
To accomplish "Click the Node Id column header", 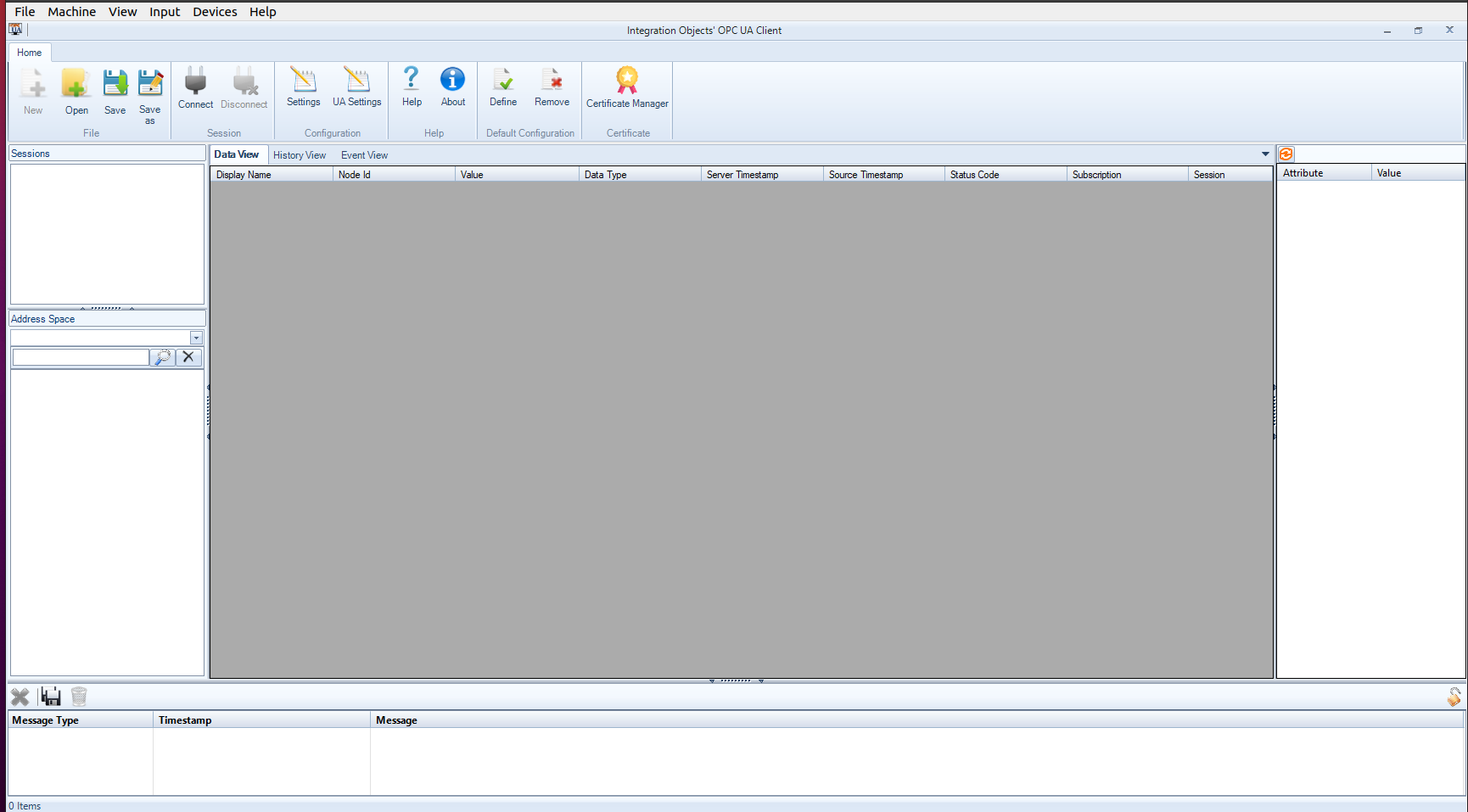I will tap(394, 175).
